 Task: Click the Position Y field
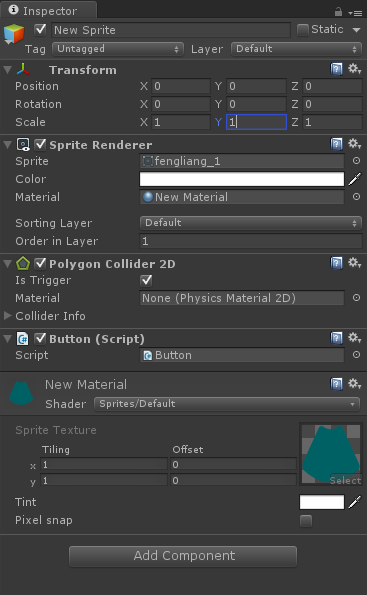tap(256, 86)
